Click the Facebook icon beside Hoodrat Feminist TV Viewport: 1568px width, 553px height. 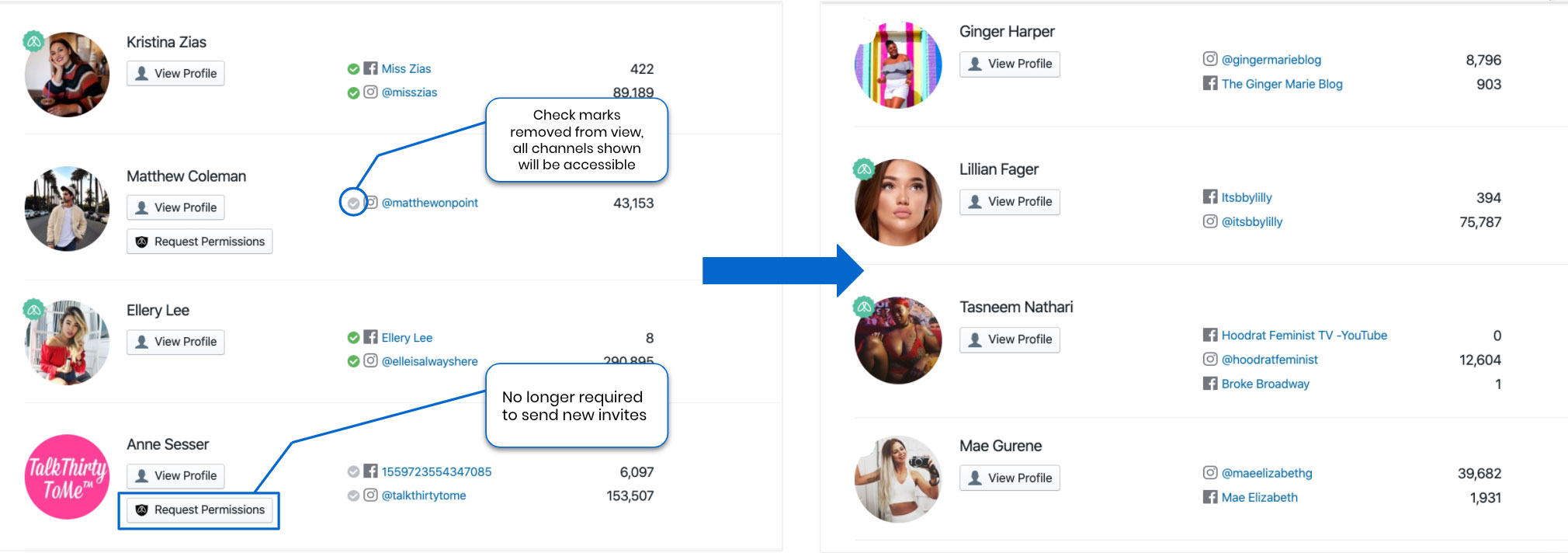pyautogui.click(x=1210, y=335)
